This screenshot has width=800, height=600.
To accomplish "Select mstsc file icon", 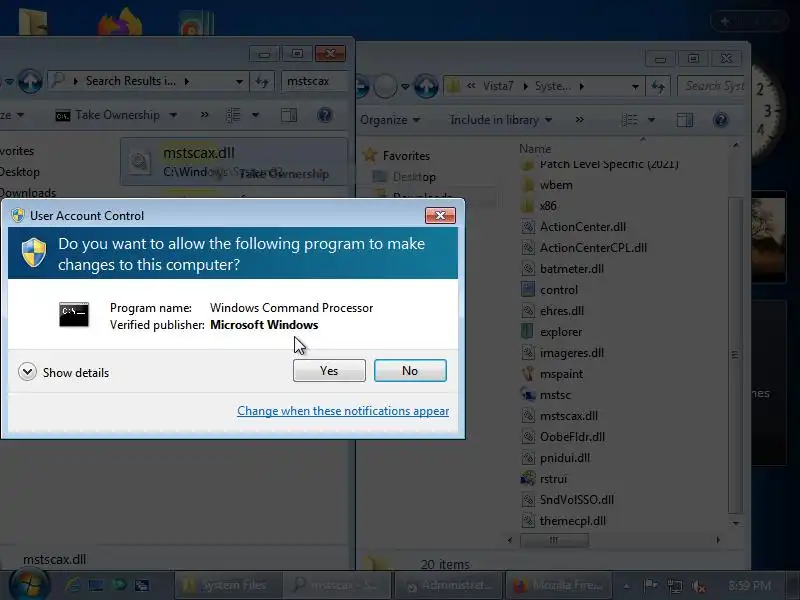I will click(x=528, y=394).
